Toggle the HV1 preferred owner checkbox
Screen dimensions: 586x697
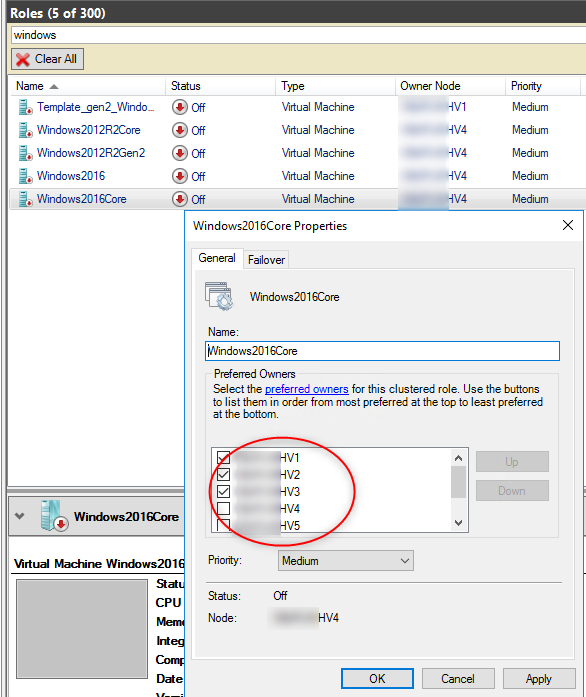click(223, 457)
